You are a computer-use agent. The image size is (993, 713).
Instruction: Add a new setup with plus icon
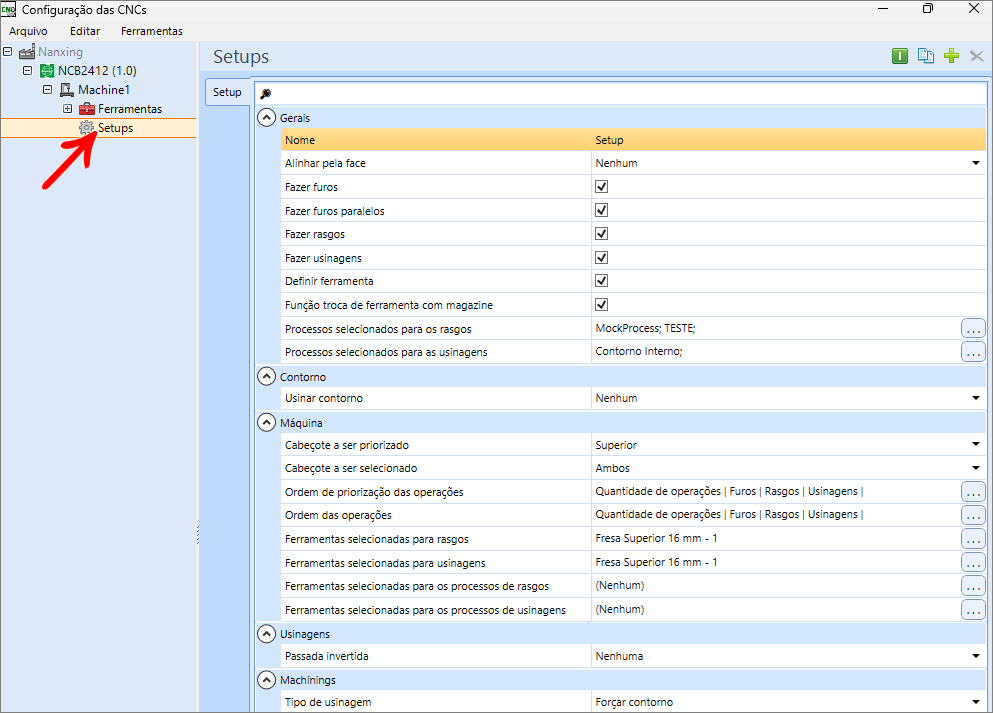point(951,56)
